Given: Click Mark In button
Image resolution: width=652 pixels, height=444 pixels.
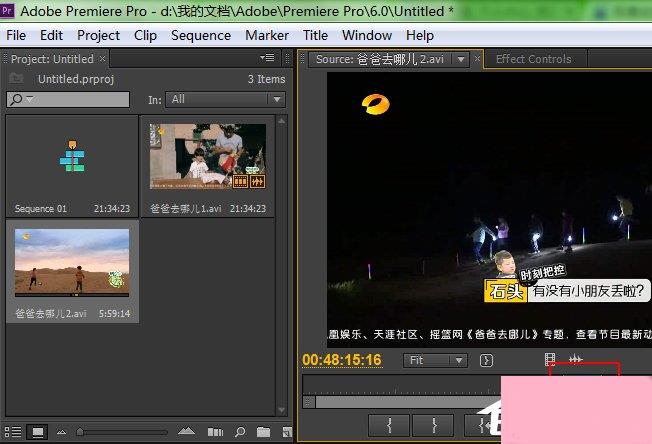Looking at the screenshot, I should pos(389,425).
